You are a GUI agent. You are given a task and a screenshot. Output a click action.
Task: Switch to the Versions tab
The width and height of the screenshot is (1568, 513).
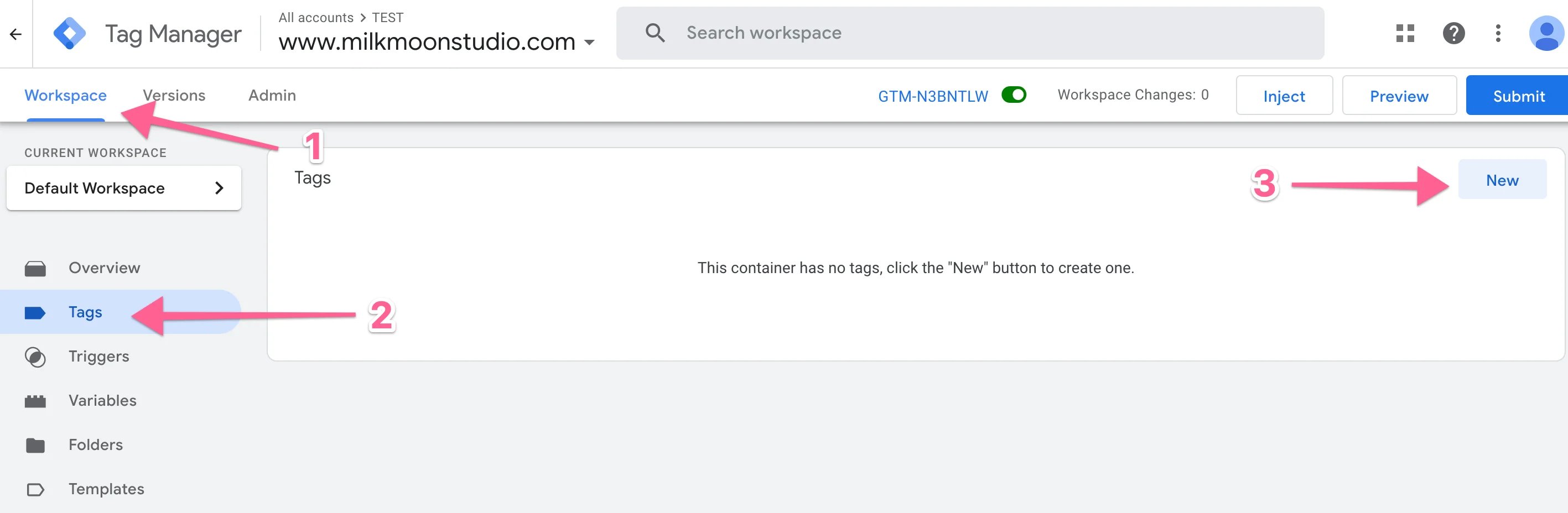(174, 96)
